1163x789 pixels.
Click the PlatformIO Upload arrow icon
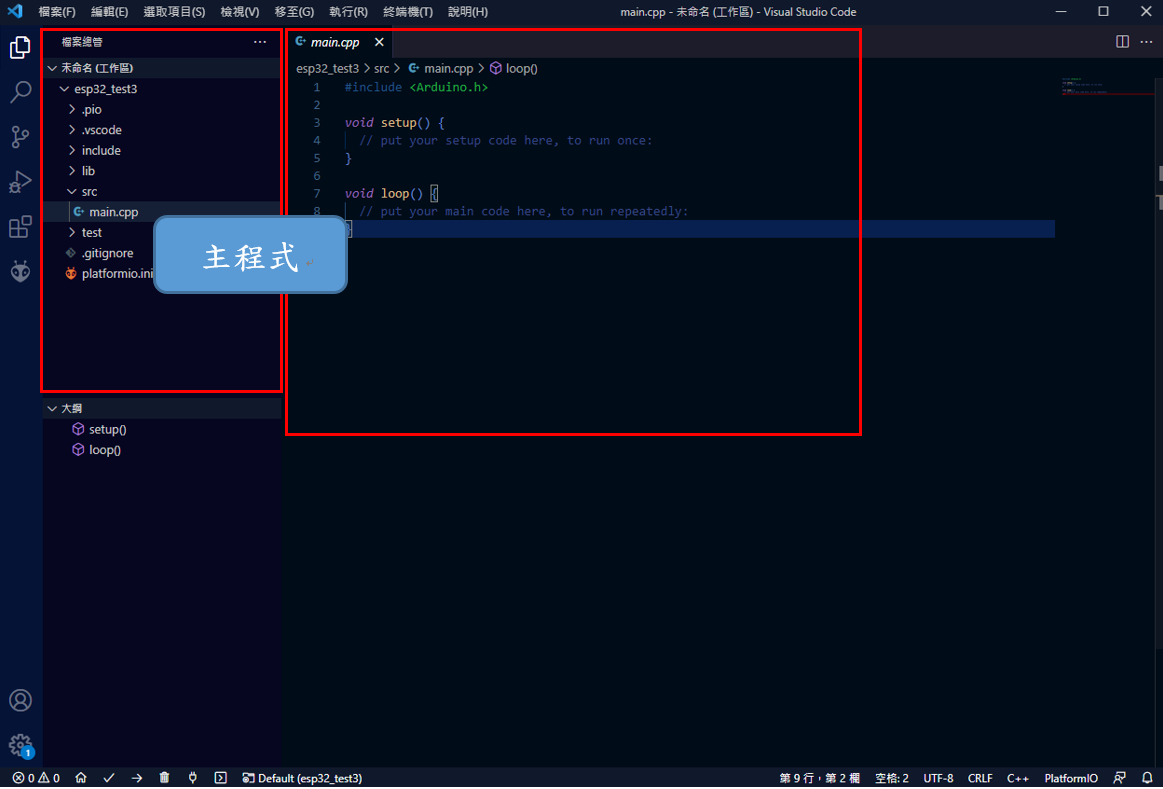[x=136, y=778]
